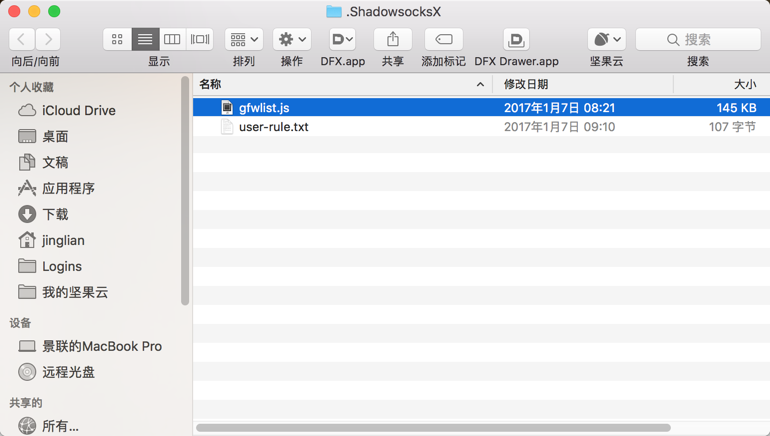Switch to column view mode
The image size is (770, 436).
172,39
